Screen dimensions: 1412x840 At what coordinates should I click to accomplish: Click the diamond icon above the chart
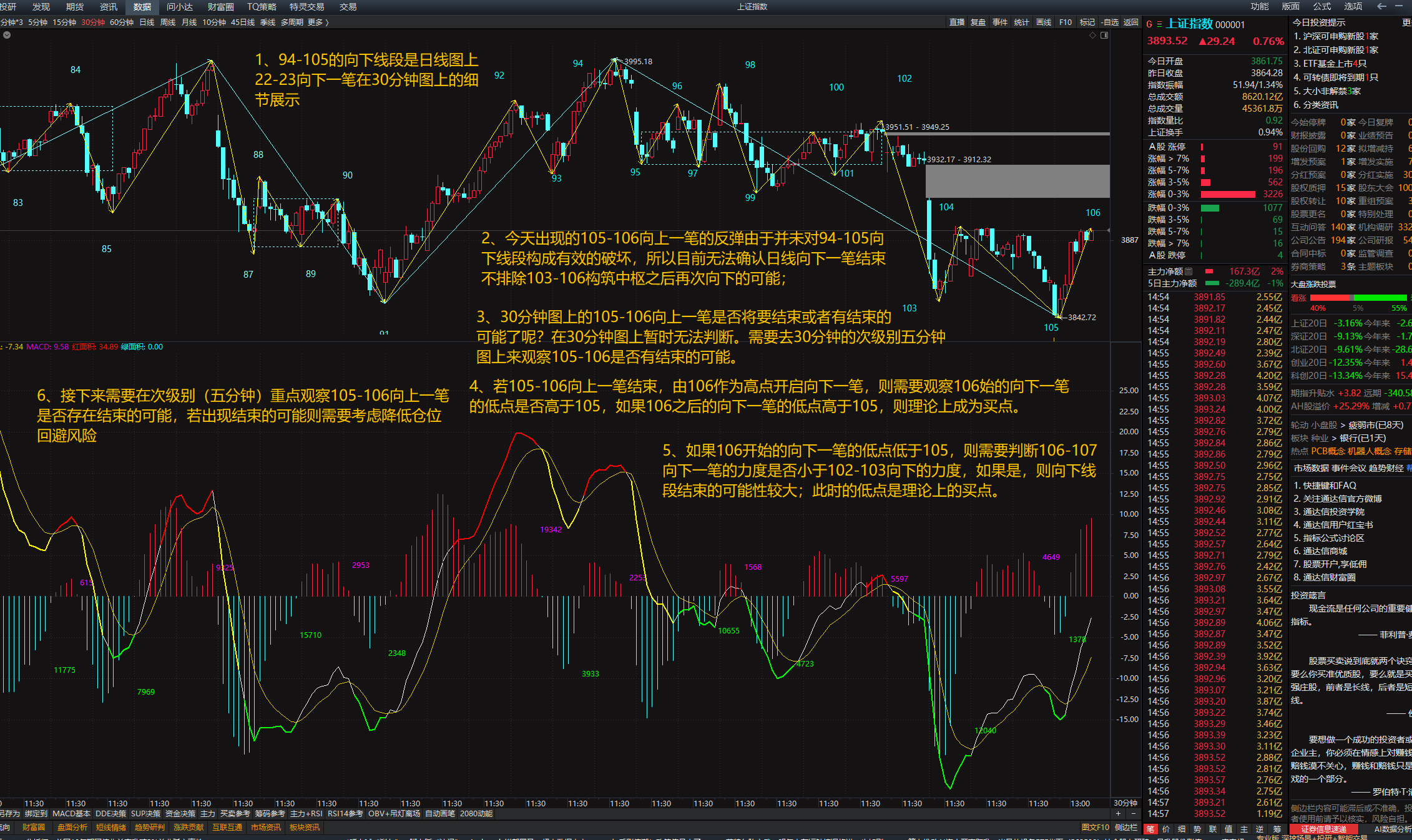tap(1092, 36)
